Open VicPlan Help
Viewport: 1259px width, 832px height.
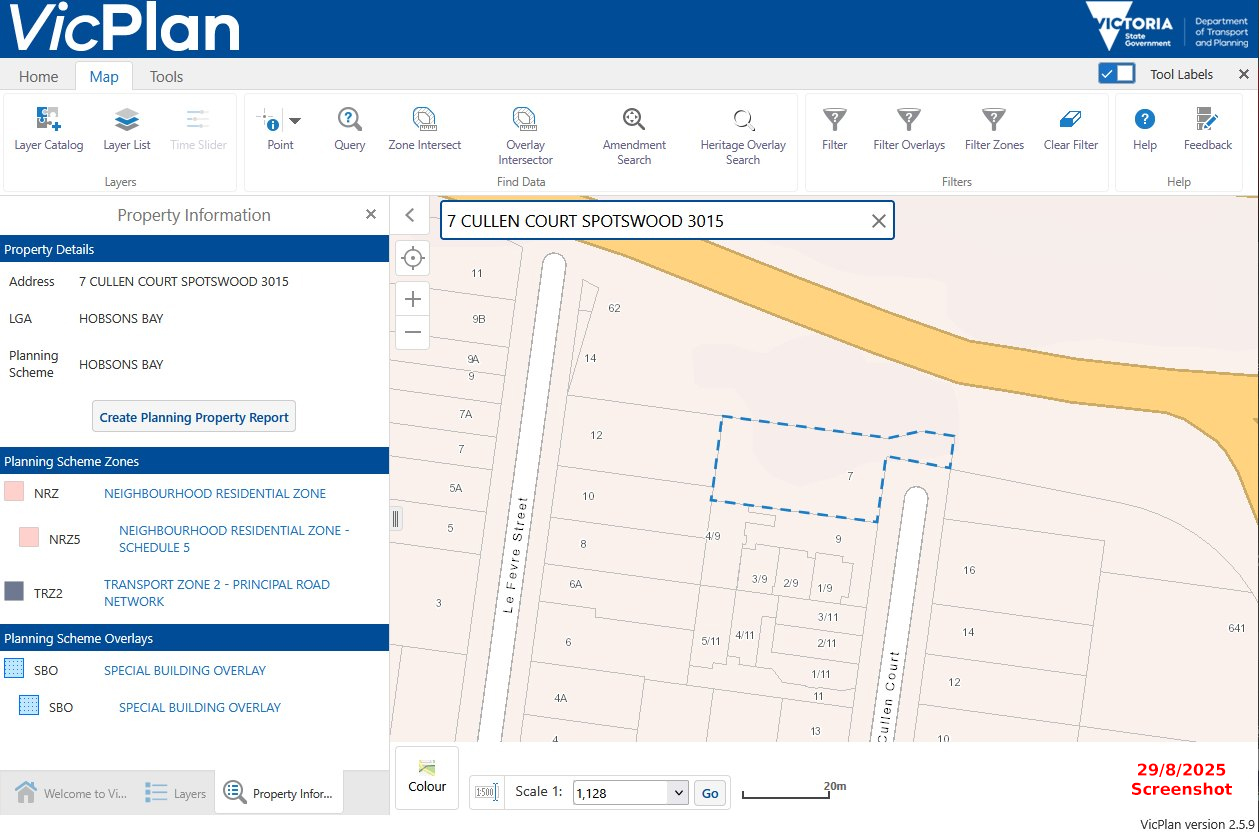[1143, 128]
